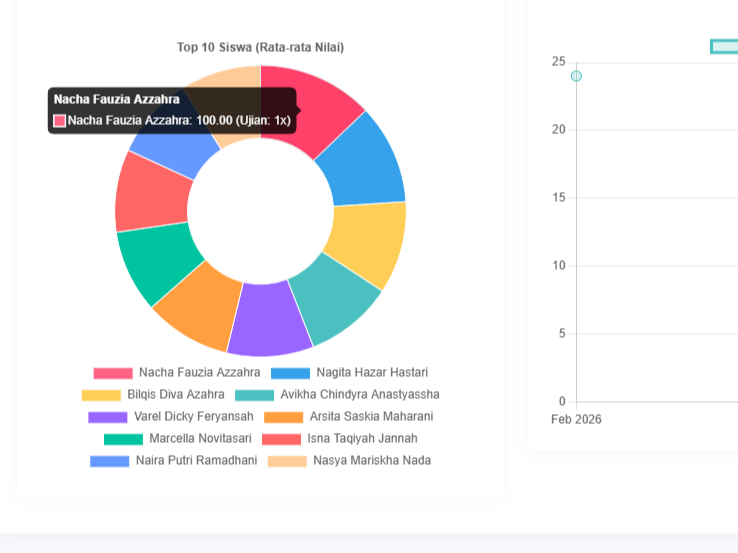Toggle Nacha Fauzia Azzahra legend label
The height and width of the screenshot is (553, 738).
click(x=199, y=373)
